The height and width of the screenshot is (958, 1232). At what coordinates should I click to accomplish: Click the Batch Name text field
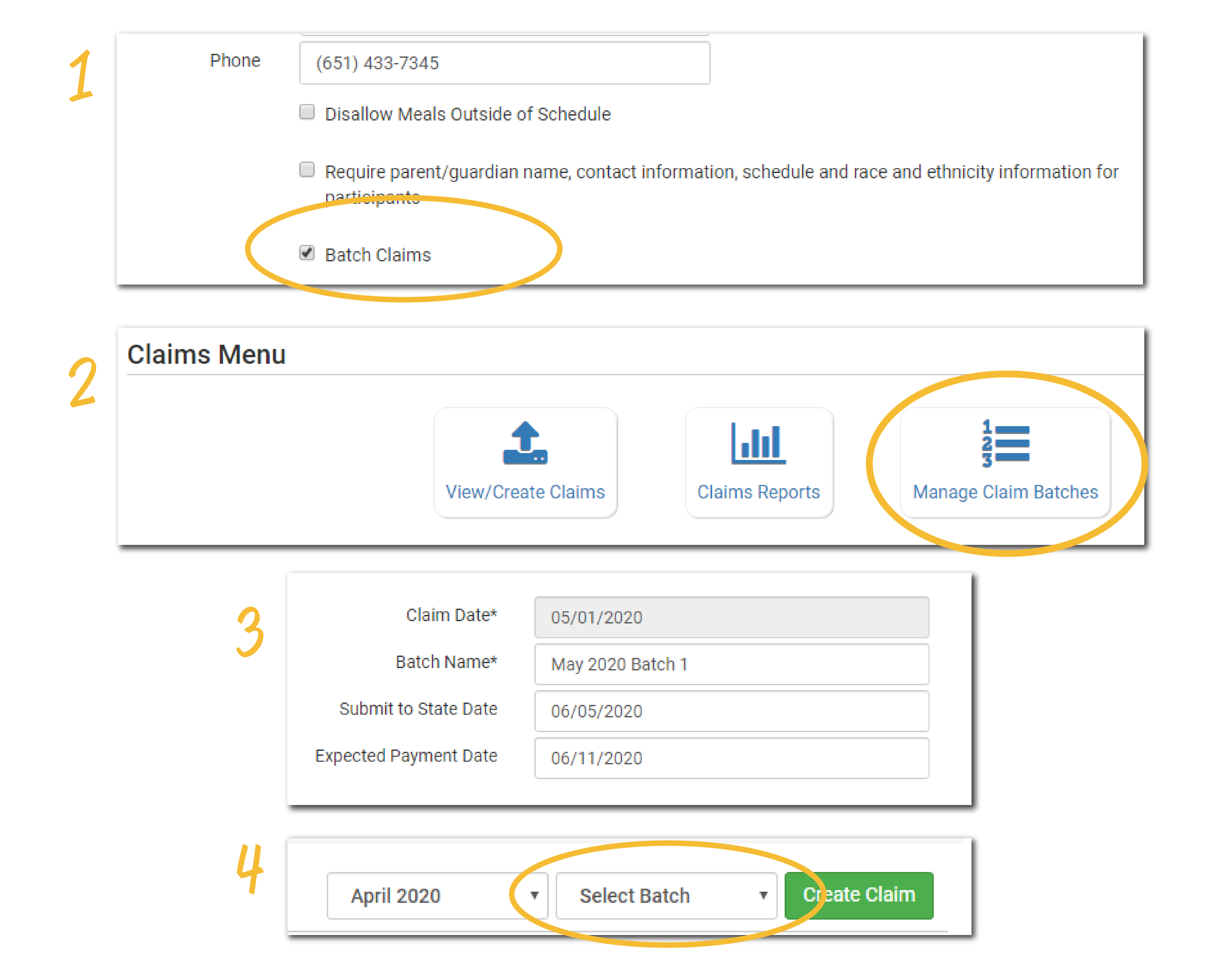click(x=731, y=664)
